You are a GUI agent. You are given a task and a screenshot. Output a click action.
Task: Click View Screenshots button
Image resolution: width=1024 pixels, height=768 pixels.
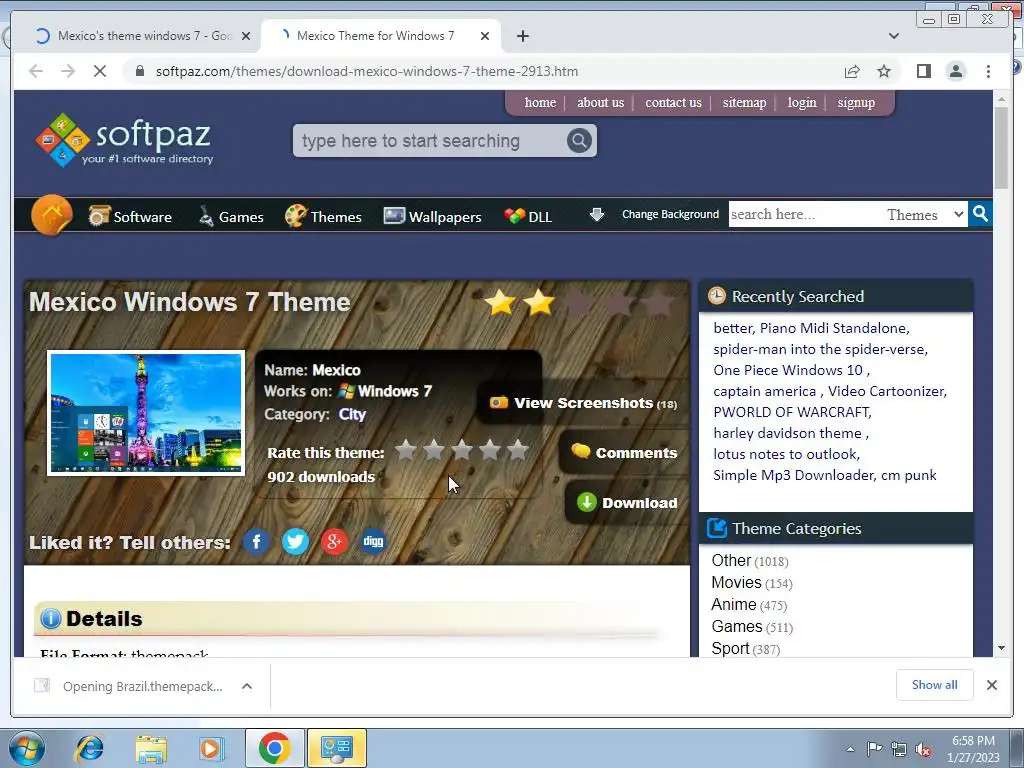[583, 403]
